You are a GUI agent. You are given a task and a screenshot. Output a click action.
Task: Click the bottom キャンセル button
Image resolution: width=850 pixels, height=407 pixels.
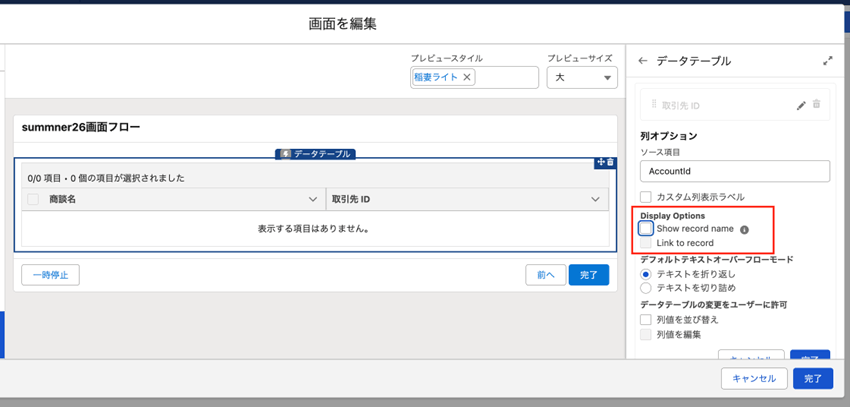click(x=753, y=378)
